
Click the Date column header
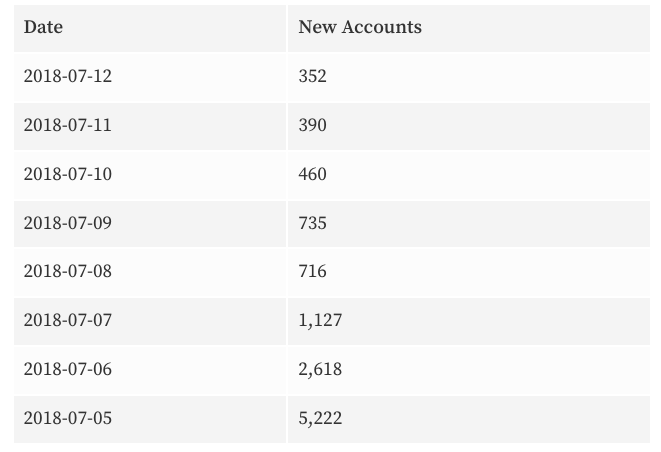click(43, 27)
